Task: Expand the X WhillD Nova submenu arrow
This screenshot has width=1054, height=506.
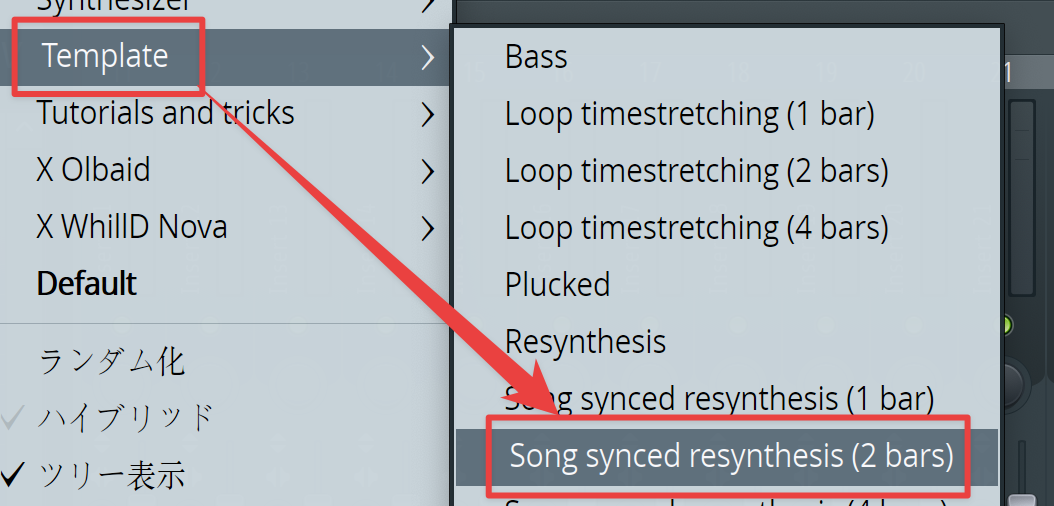Action: pyautogui.click(x=428, y=229)
